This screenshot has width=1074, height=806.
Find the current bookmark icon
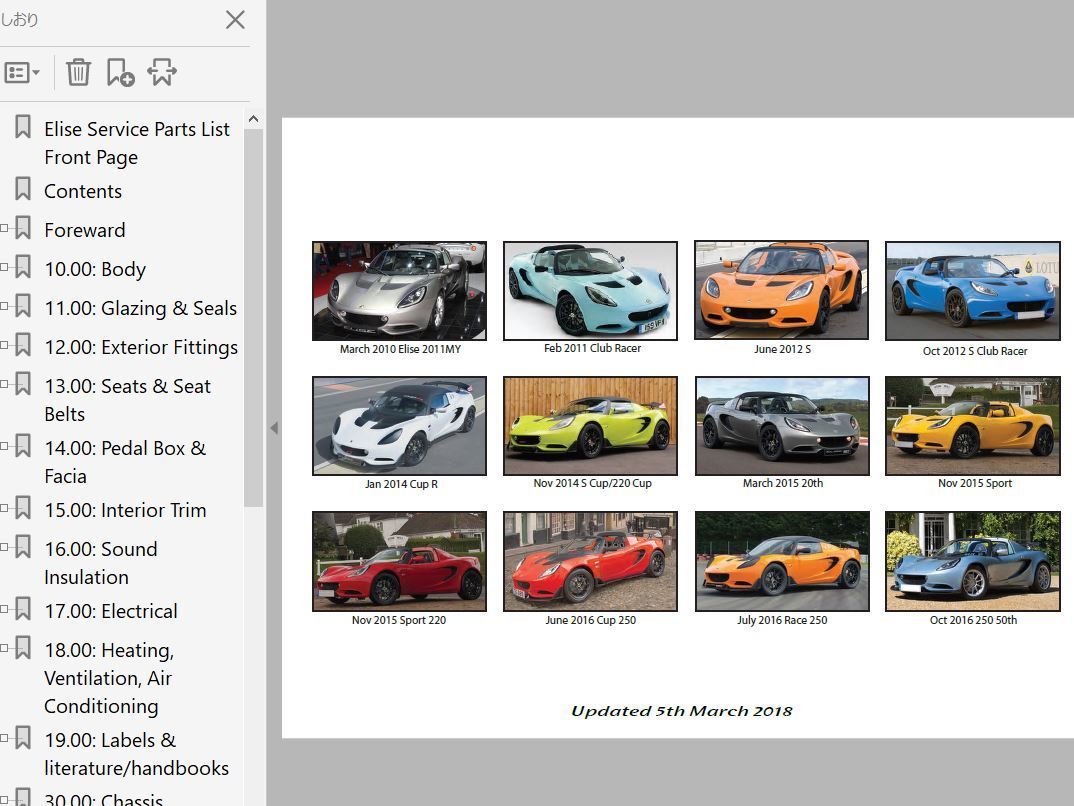tap(162, 73)
